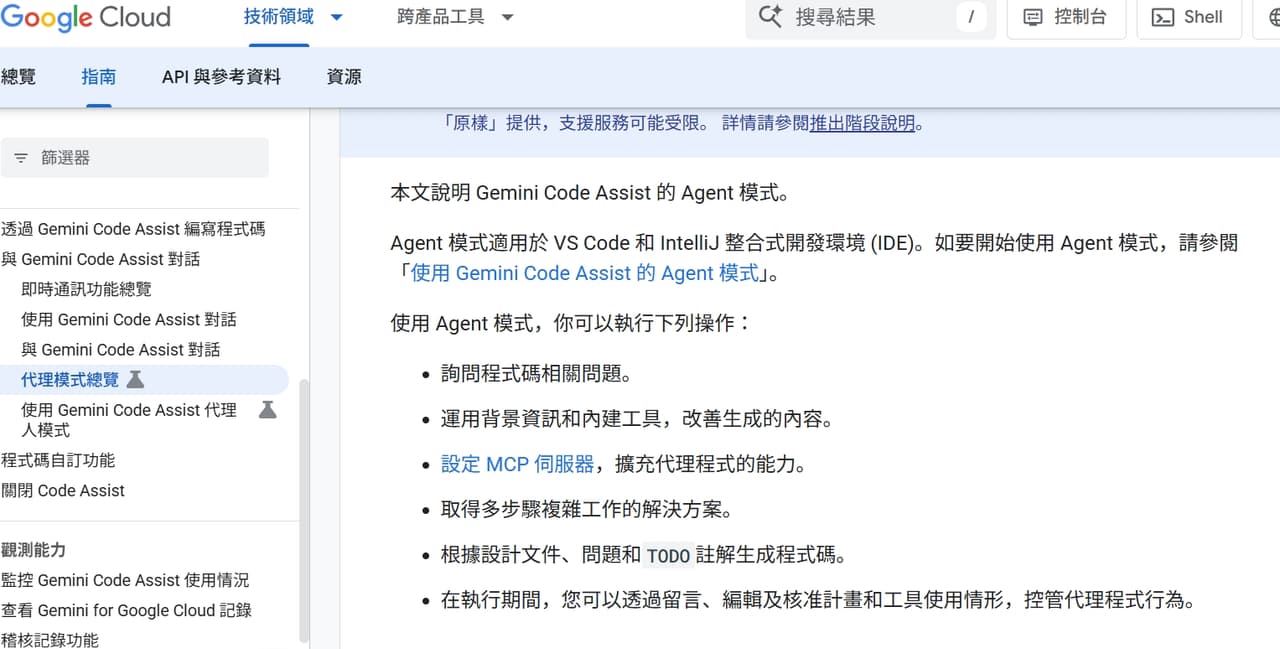
Task: Click the 觀測能力 section heading
Action: [x=33, y=550]
